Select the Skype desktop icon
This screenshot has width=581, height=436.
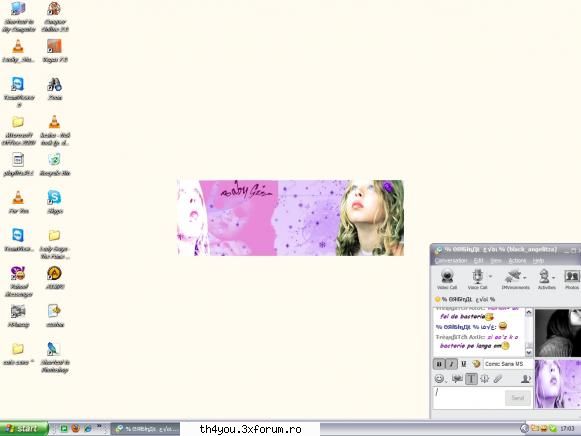coord(54,202)
